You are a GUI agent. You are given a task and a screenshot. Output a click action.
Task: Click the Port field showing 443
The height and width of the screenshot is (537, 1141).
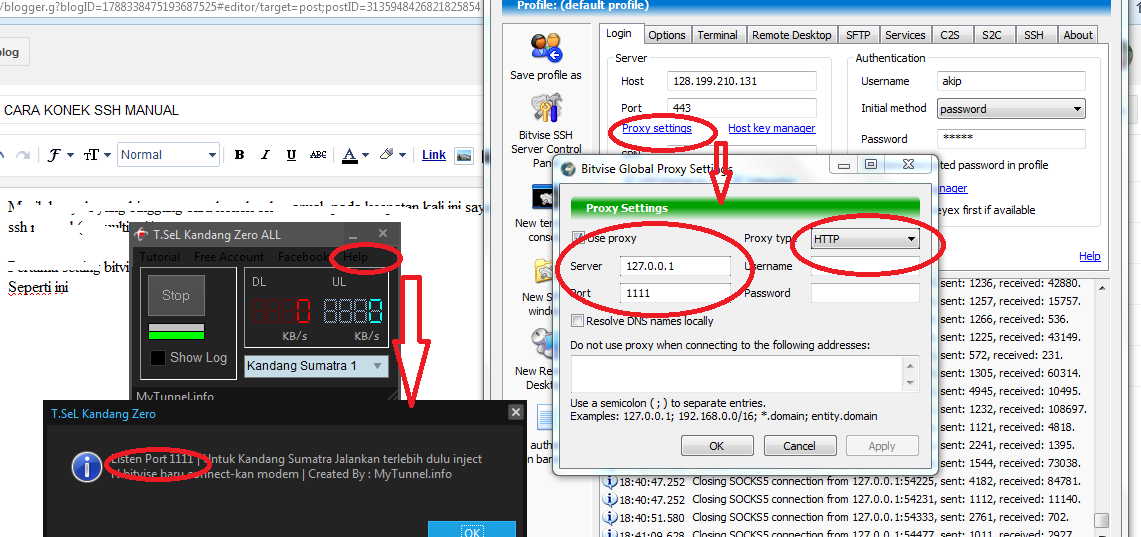[x=742, y=108]
